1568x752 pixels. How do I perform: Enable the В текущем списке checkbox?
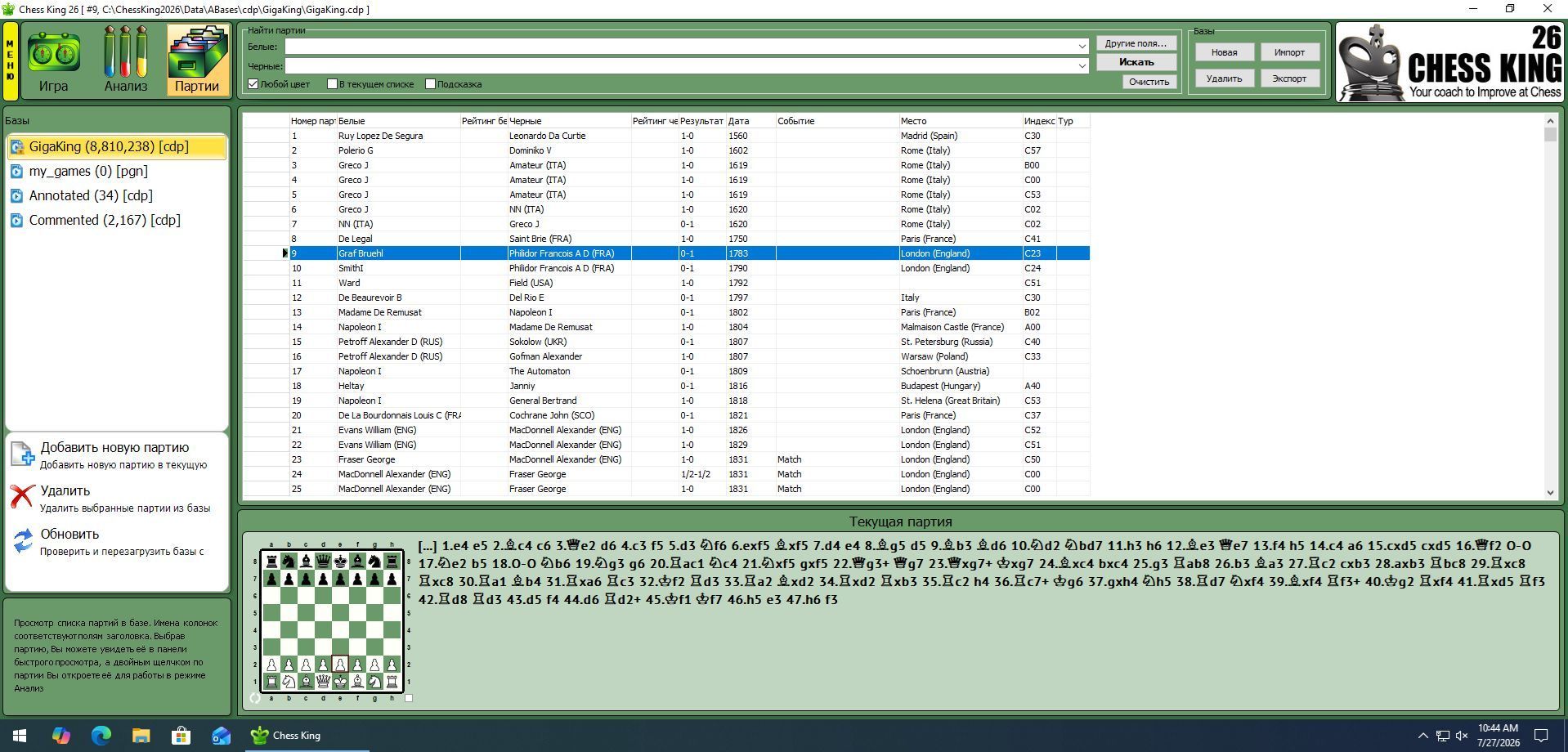tap(332, 84)
